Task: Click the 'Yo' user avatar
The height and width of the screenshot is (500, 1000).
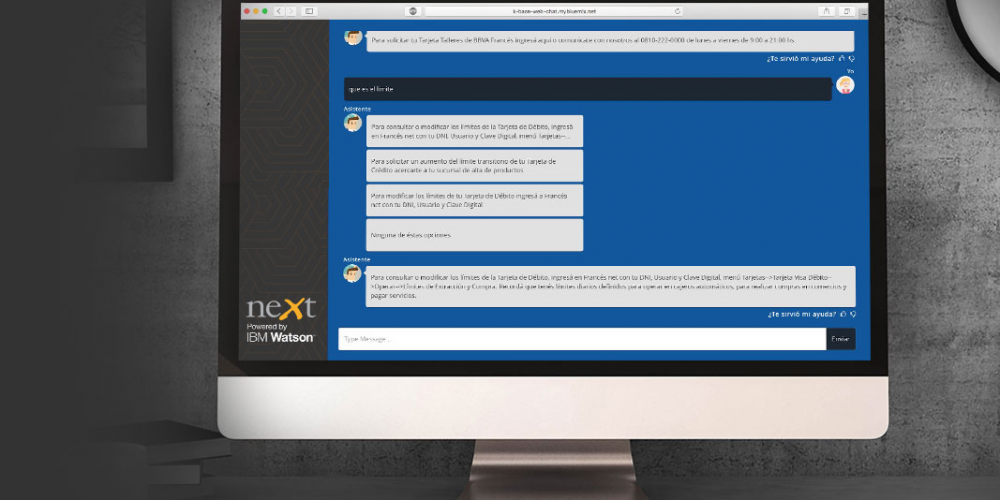Action: tap(845, 85)
